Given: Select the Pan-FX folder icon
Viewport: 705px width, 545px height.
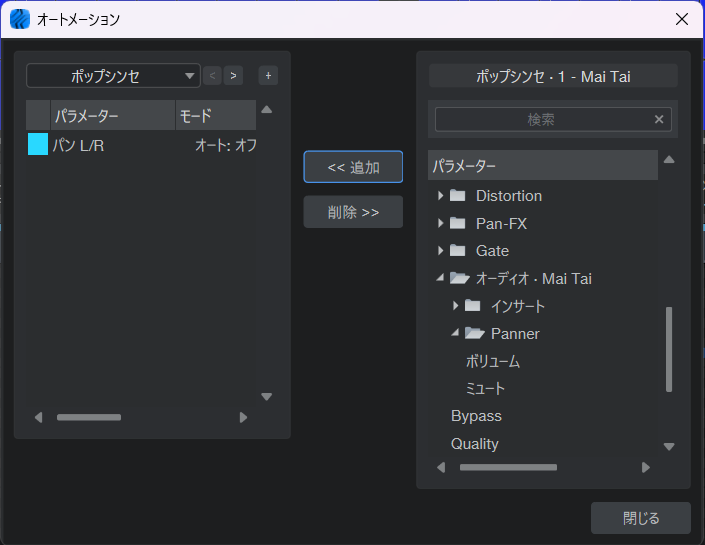Looking at the screenshot, I should coord(458,223).
